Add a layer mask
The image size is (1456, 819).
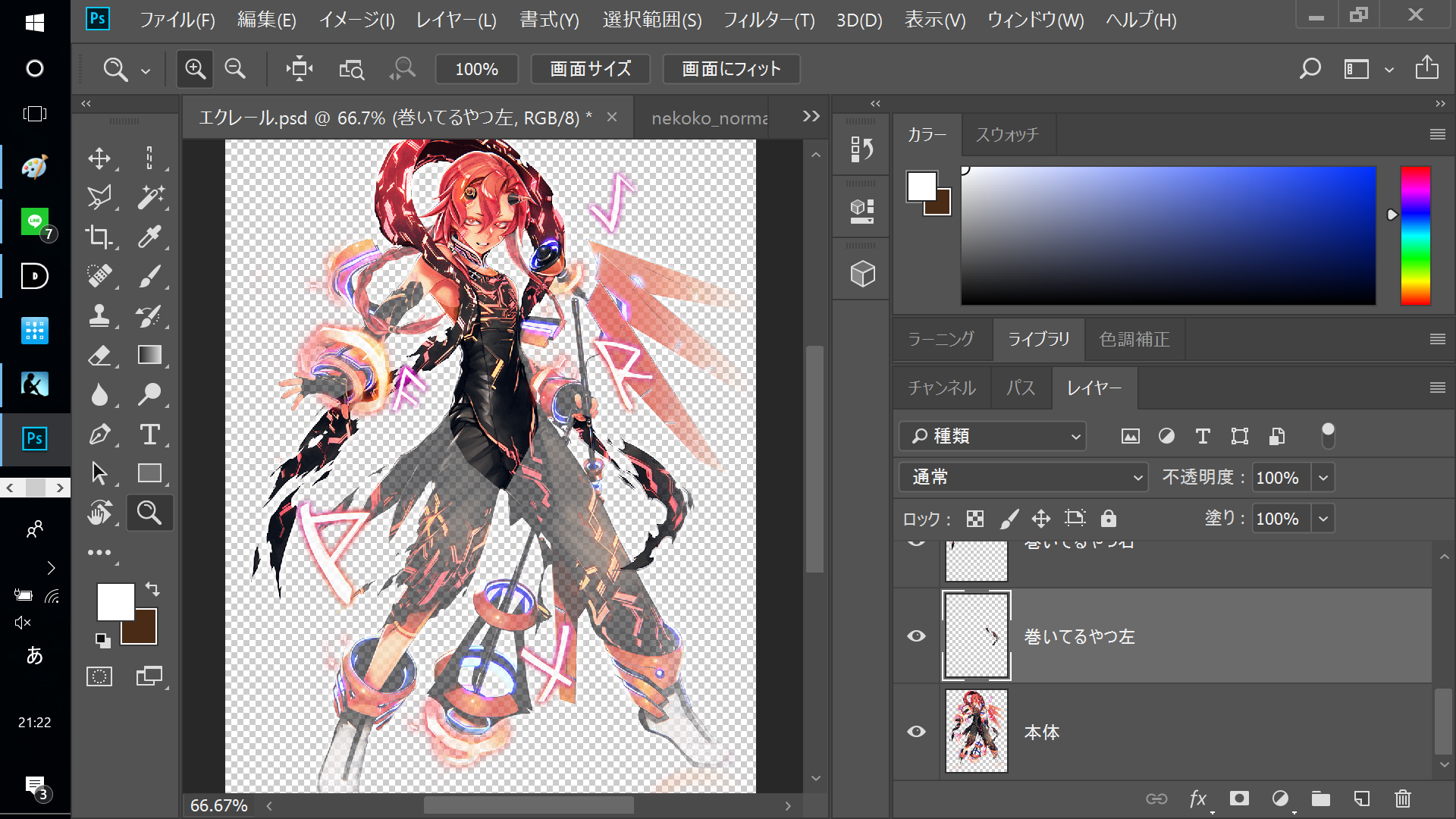(x=1239, y=798)
